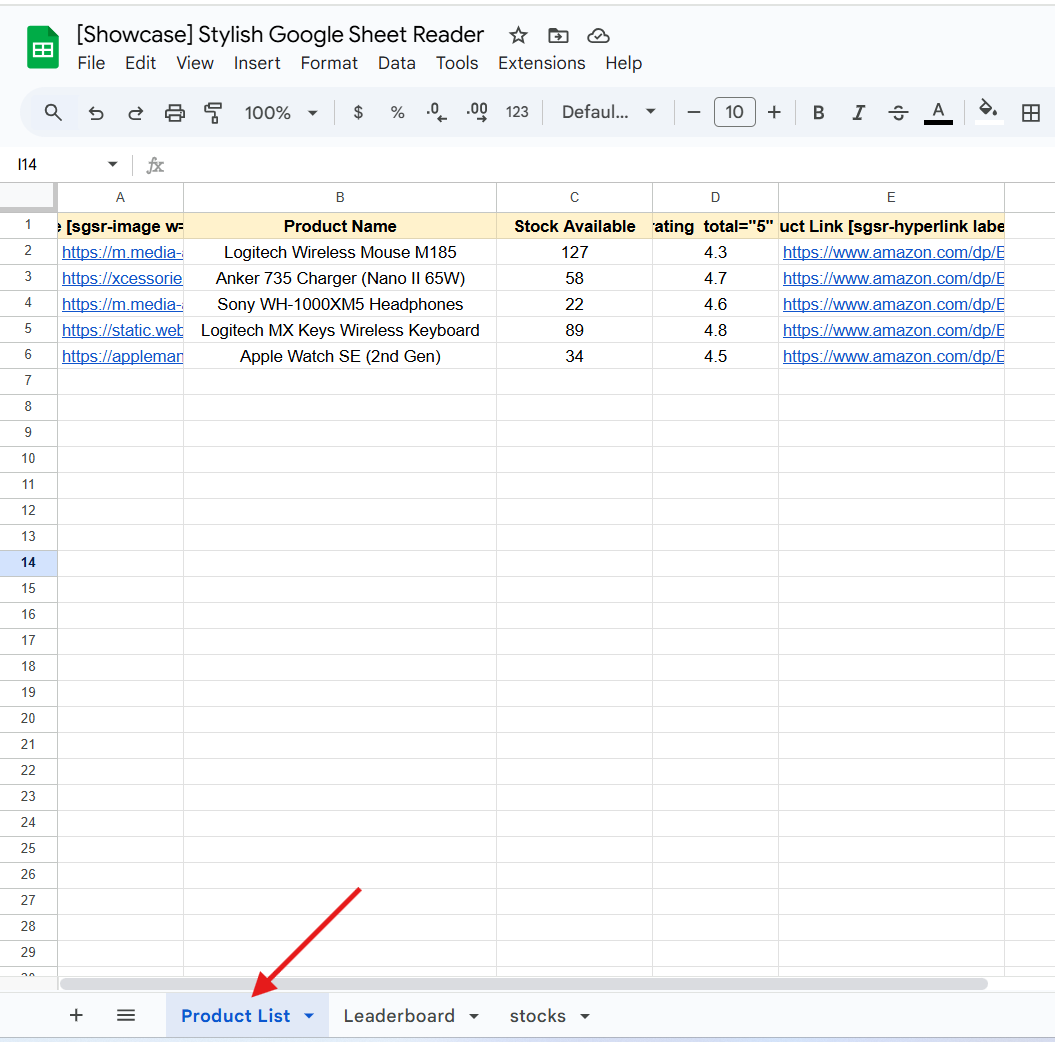
Task: Format as percent
Action: click(x=398, y=112)
